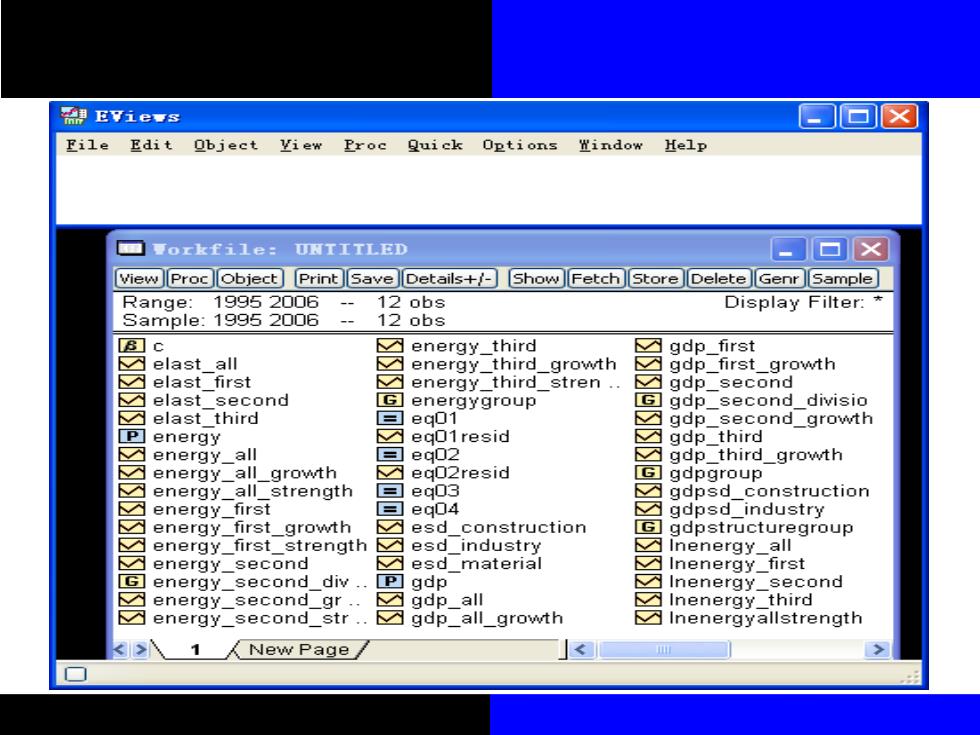980x735 pixels.
Task: Click the equation icon next to eq02
Action: (390, 454)
